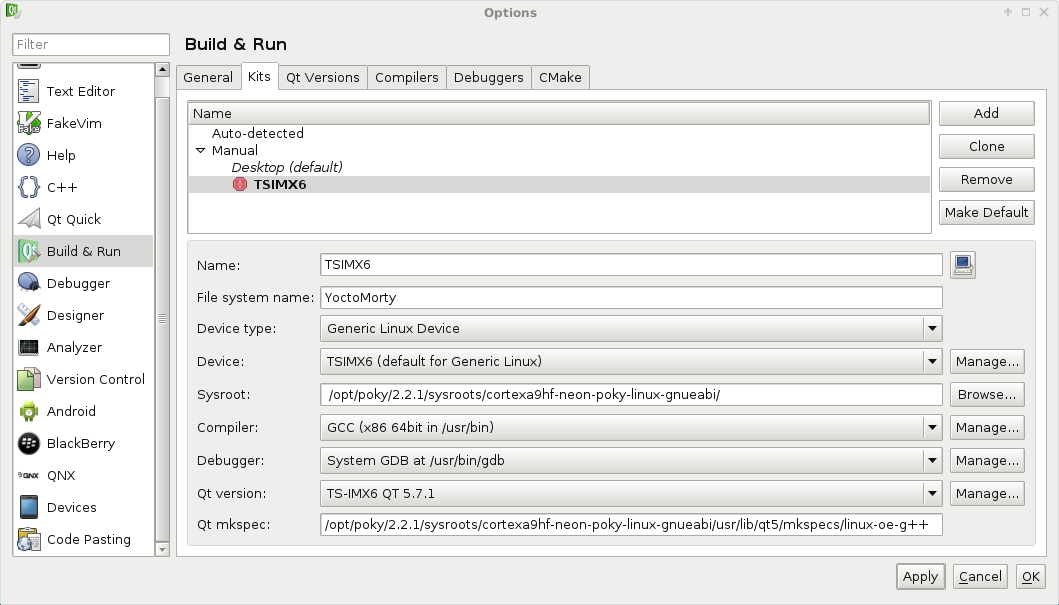
Task: Click the category list scroll up arrow
Action: (162, 70)
